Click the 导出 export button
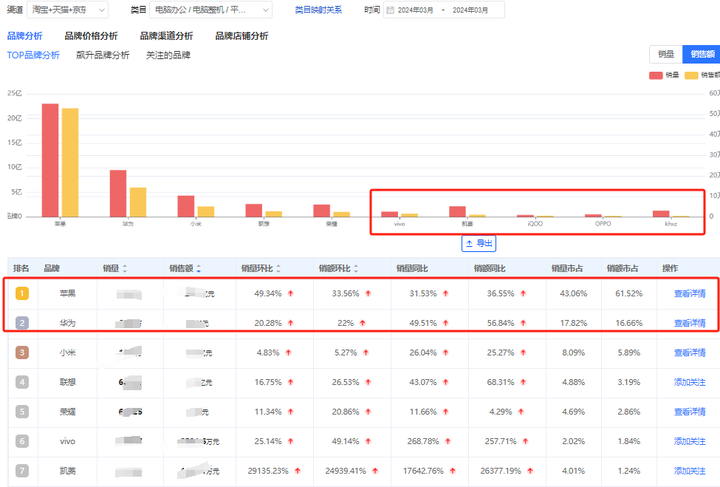720x487 pixels. point(478,243)
